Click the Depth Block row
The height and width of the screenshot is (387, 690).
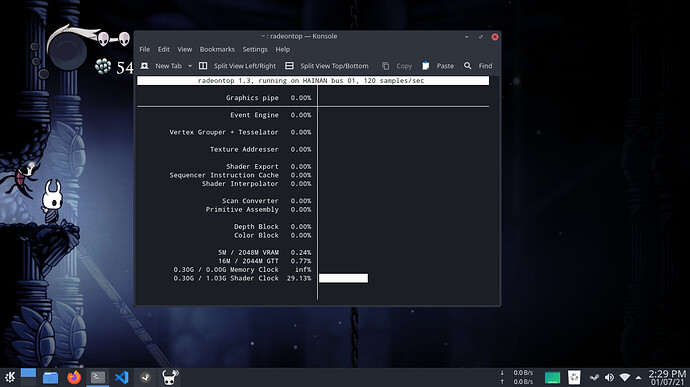272,227
